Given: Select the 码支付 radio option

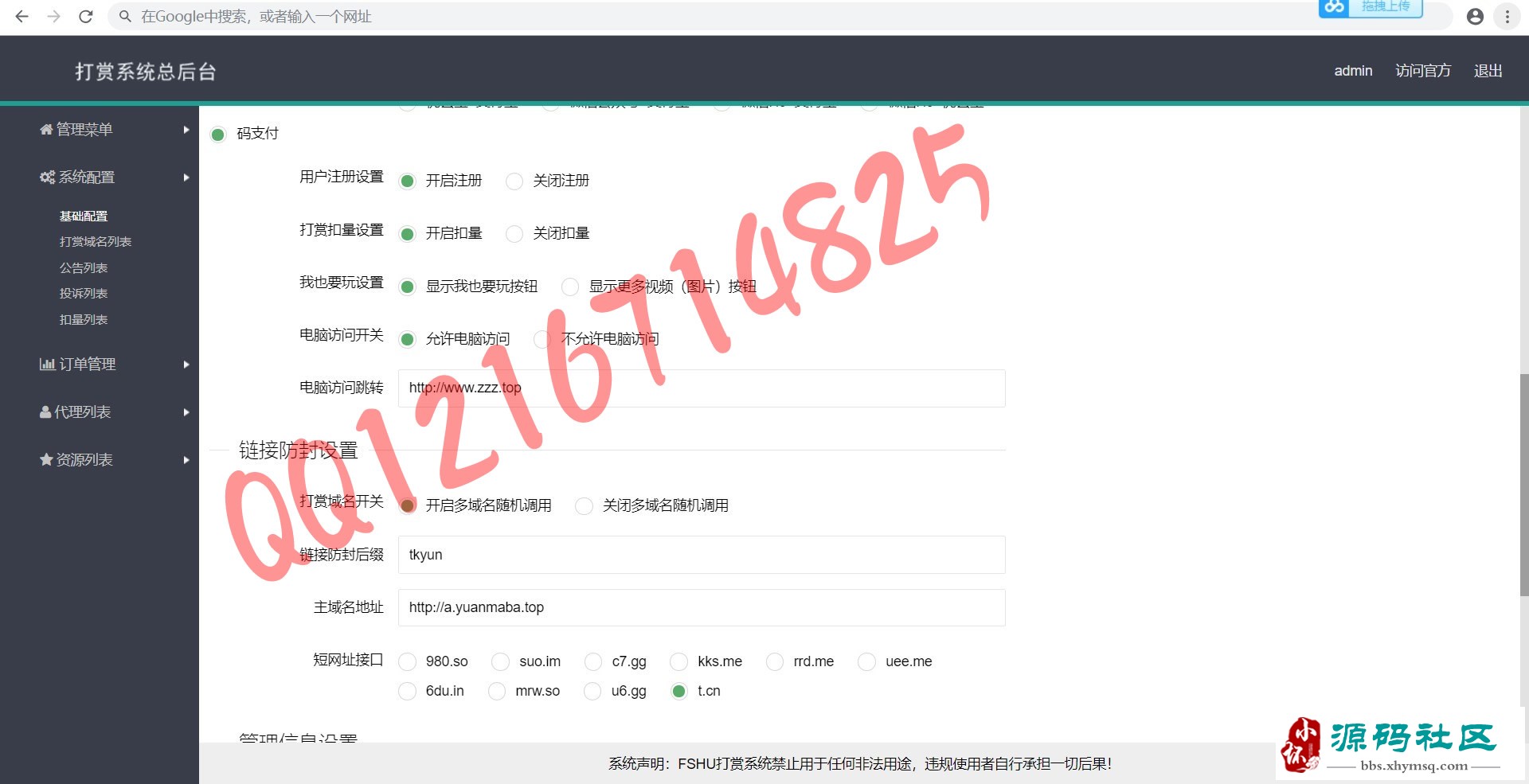Looking at the screenshot, I should click(218, 135).
